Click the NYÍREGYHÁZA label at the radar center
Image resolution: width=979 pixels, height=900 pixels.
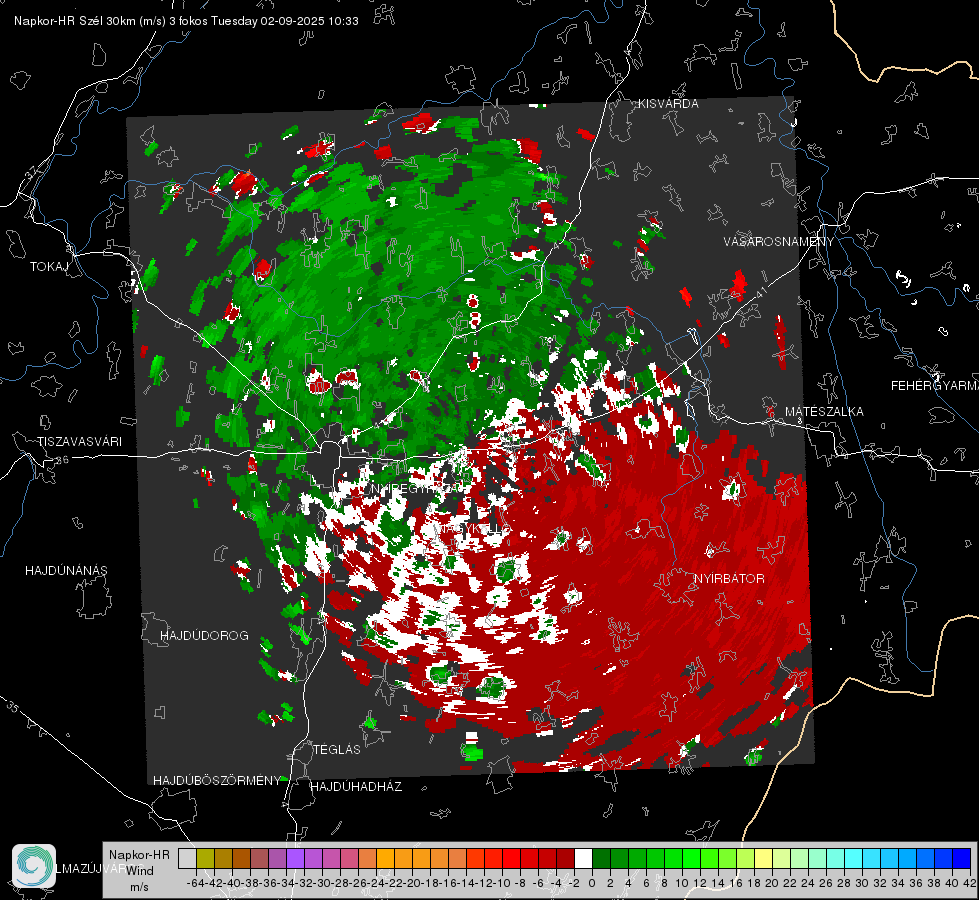click(x=415, y=488)
